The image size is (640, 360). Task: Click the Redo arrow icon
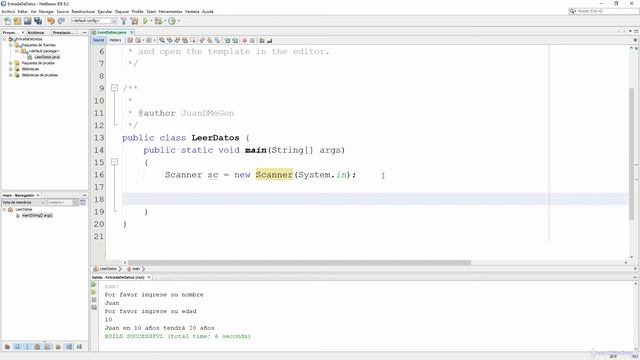tap(61, 21)
